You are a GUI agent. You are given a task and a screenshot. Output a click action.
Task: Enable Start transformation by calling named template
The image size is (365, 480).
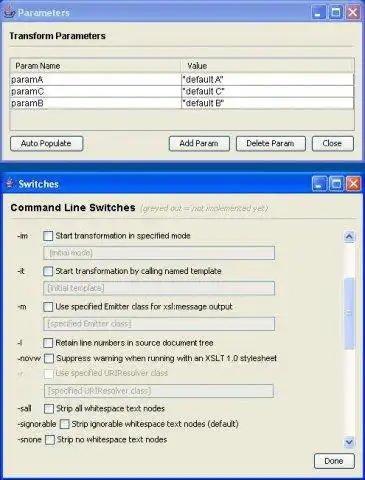[48, 271]
